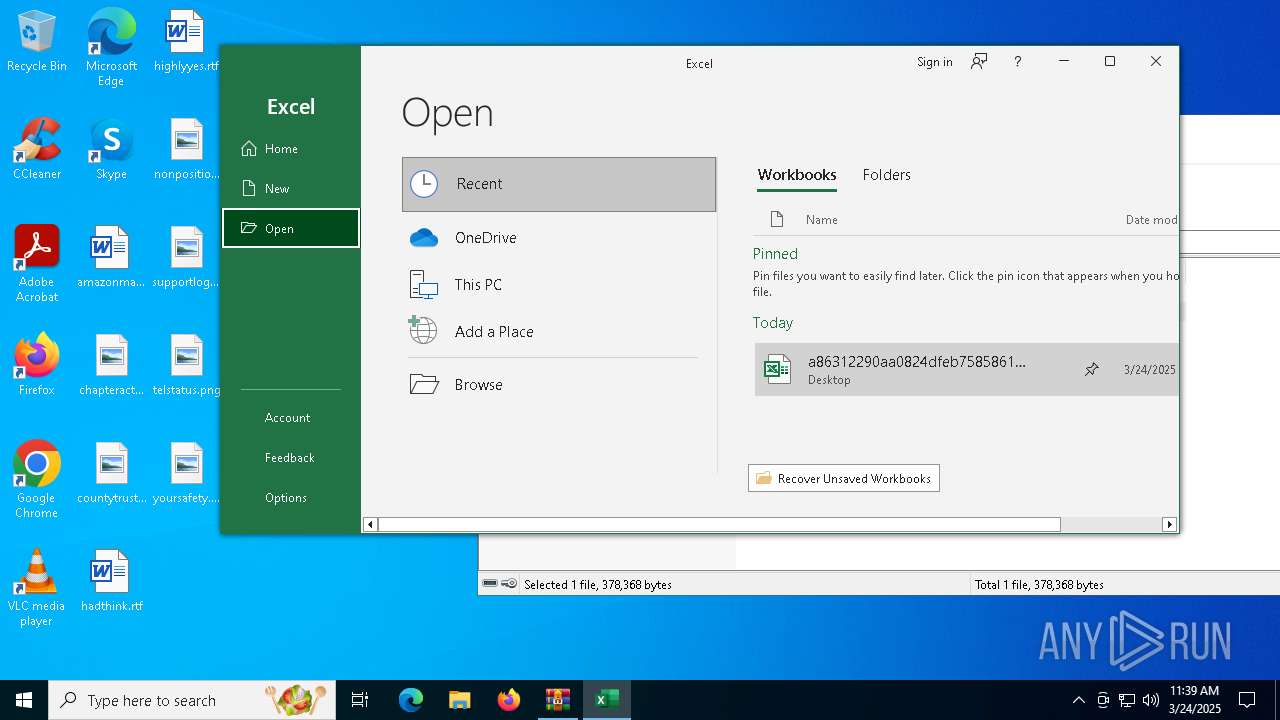Open the notification center
Screen dimensions: 1280x720
1247,700
